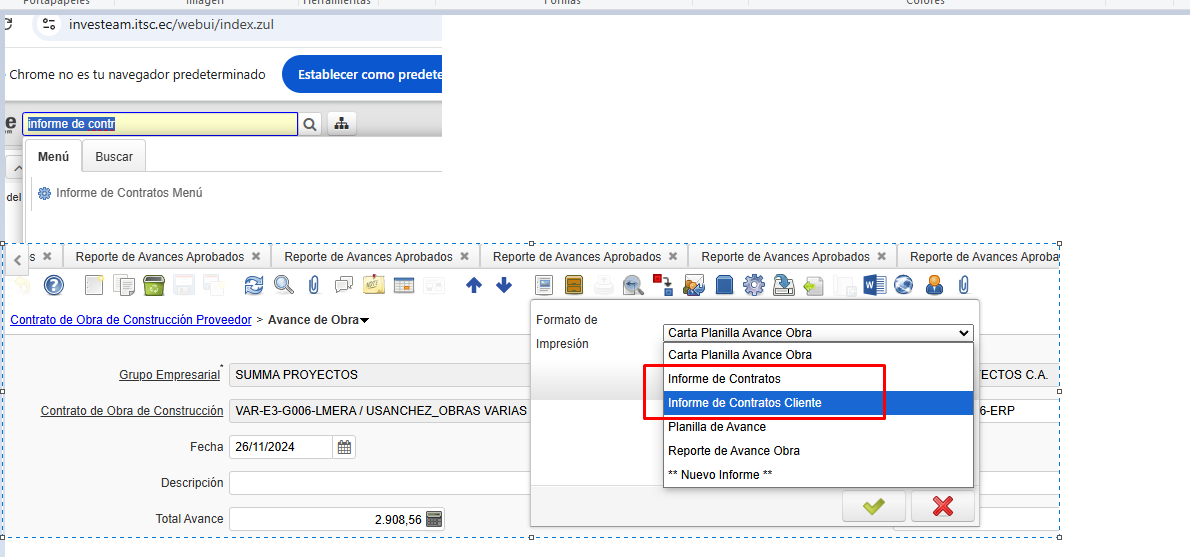Toggle grid view in the toolbar

[x=404, y=286]
